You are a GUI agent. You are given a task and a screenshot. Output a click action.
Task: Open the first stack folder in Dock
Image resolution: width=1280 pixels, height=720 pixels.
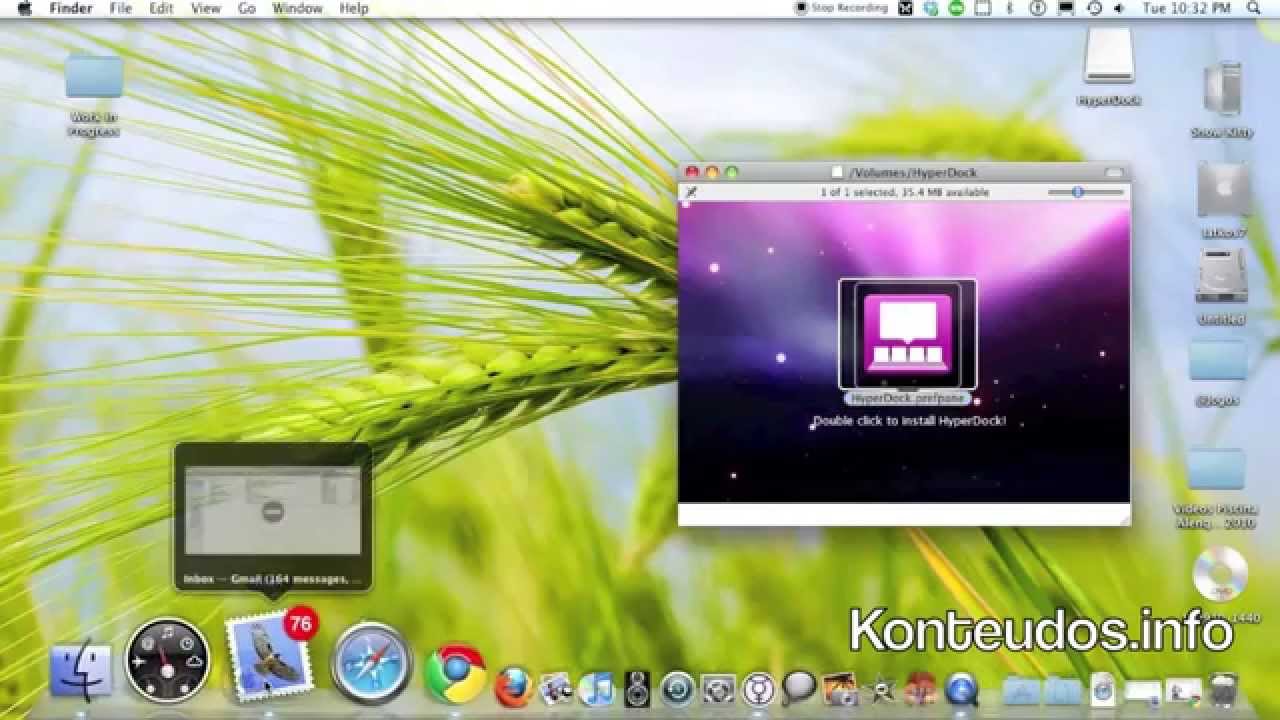coord(1021,689)
